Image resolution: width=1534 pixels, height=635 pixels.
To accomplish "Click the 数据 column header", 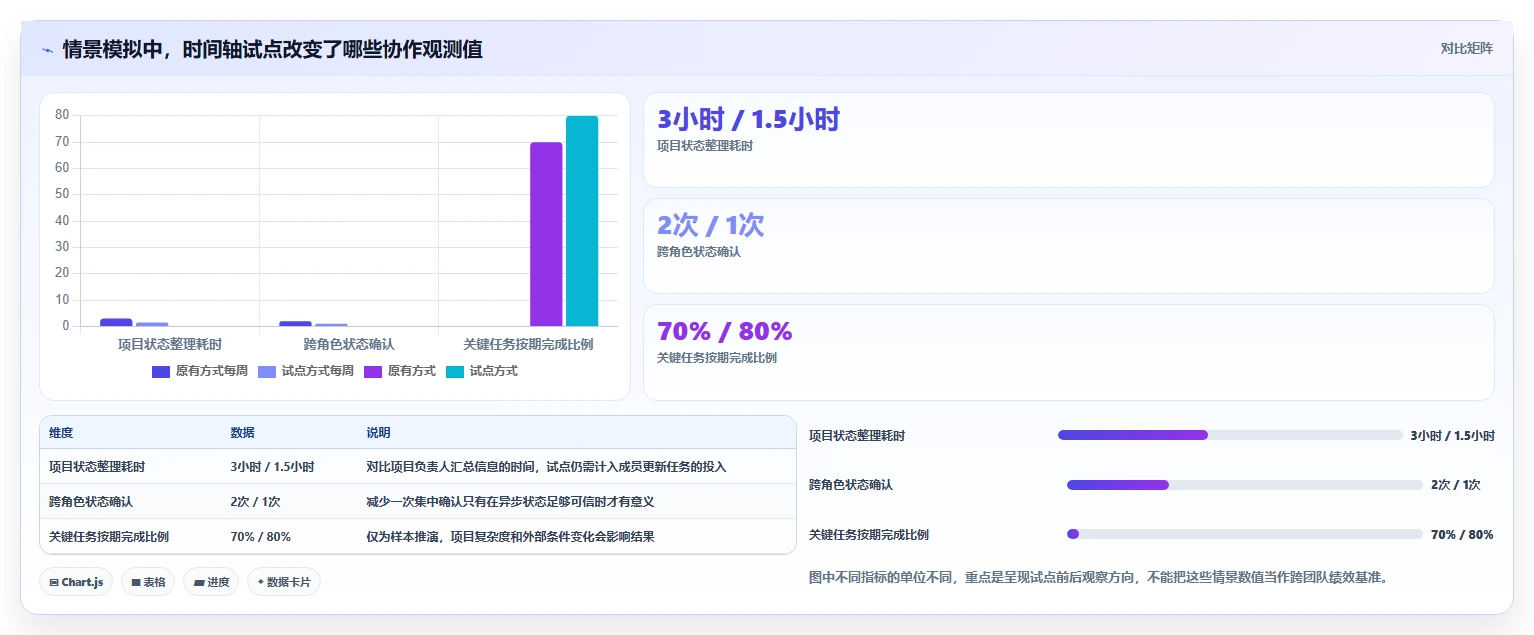I will (x=242, y=433).
